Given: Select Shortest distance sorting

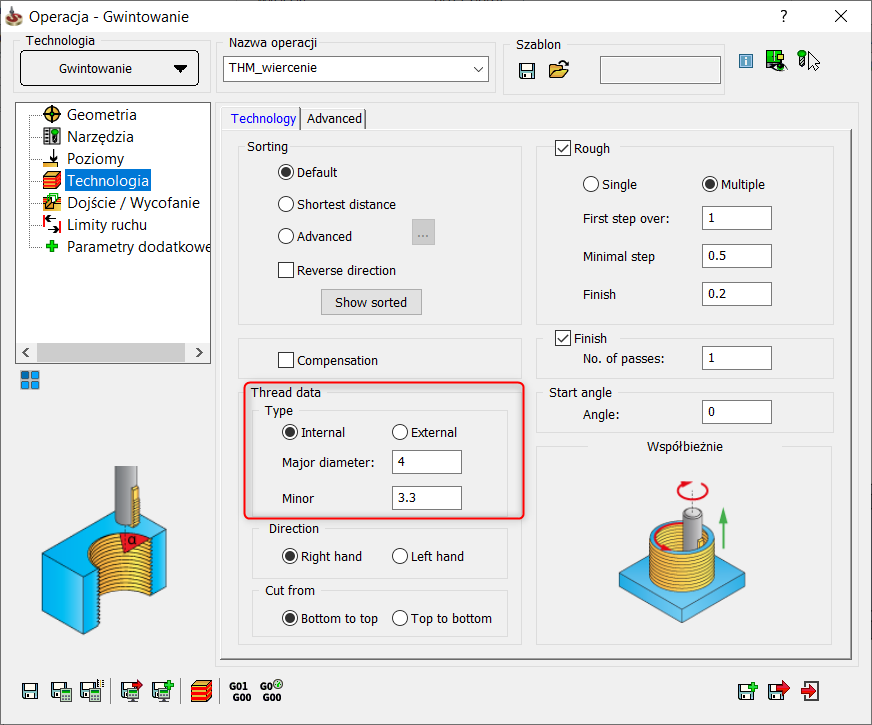Looking at the screenshot, I should click(286, 204).
